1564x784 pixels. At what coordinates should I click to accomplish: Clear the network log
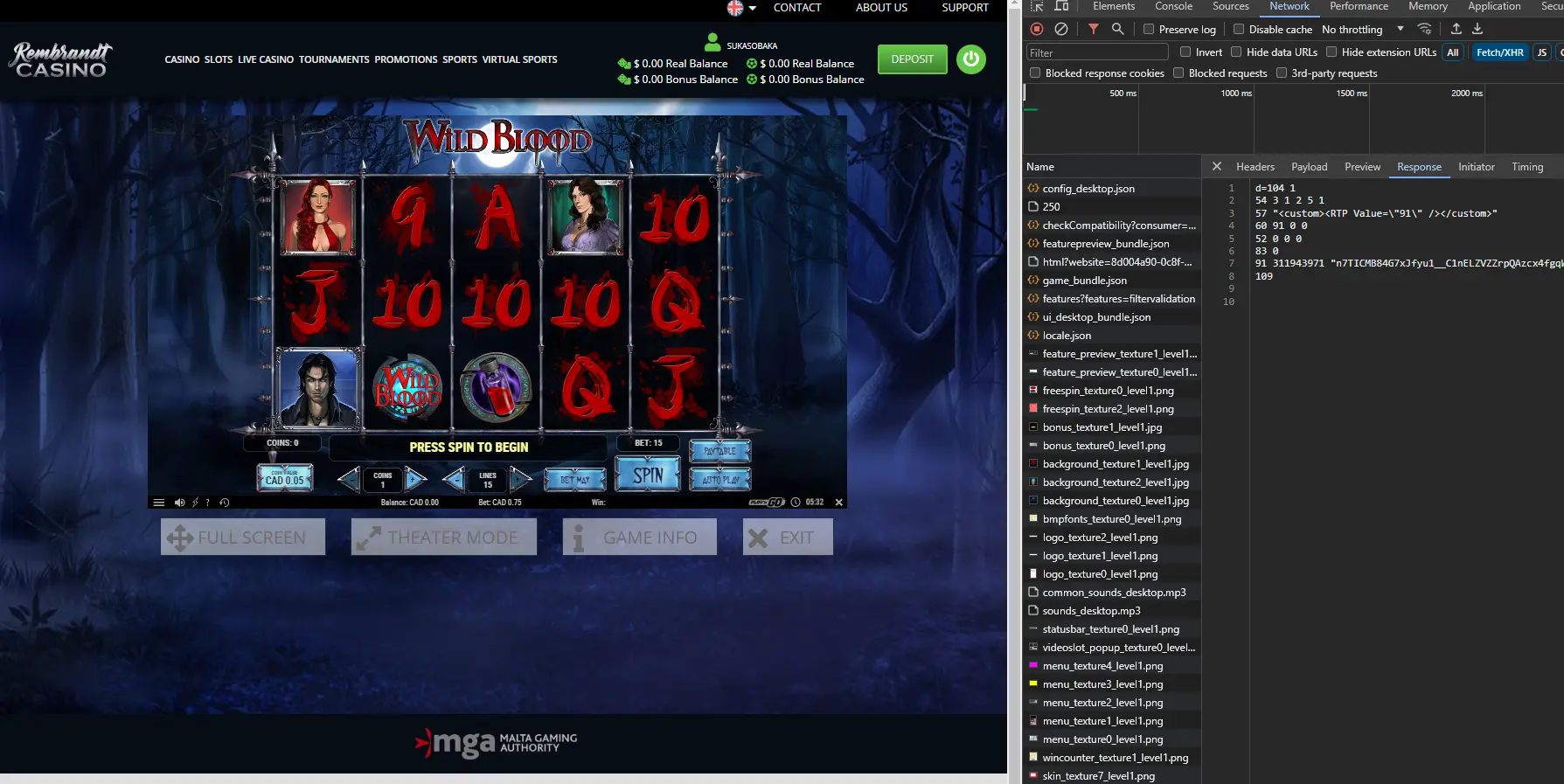point(1061,29)
